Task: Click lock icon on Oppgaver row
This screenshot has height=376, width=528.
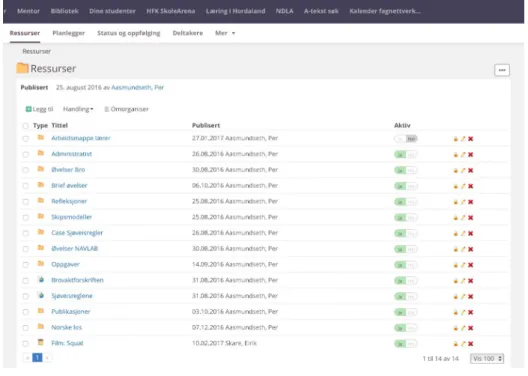Action: [456, 265]
